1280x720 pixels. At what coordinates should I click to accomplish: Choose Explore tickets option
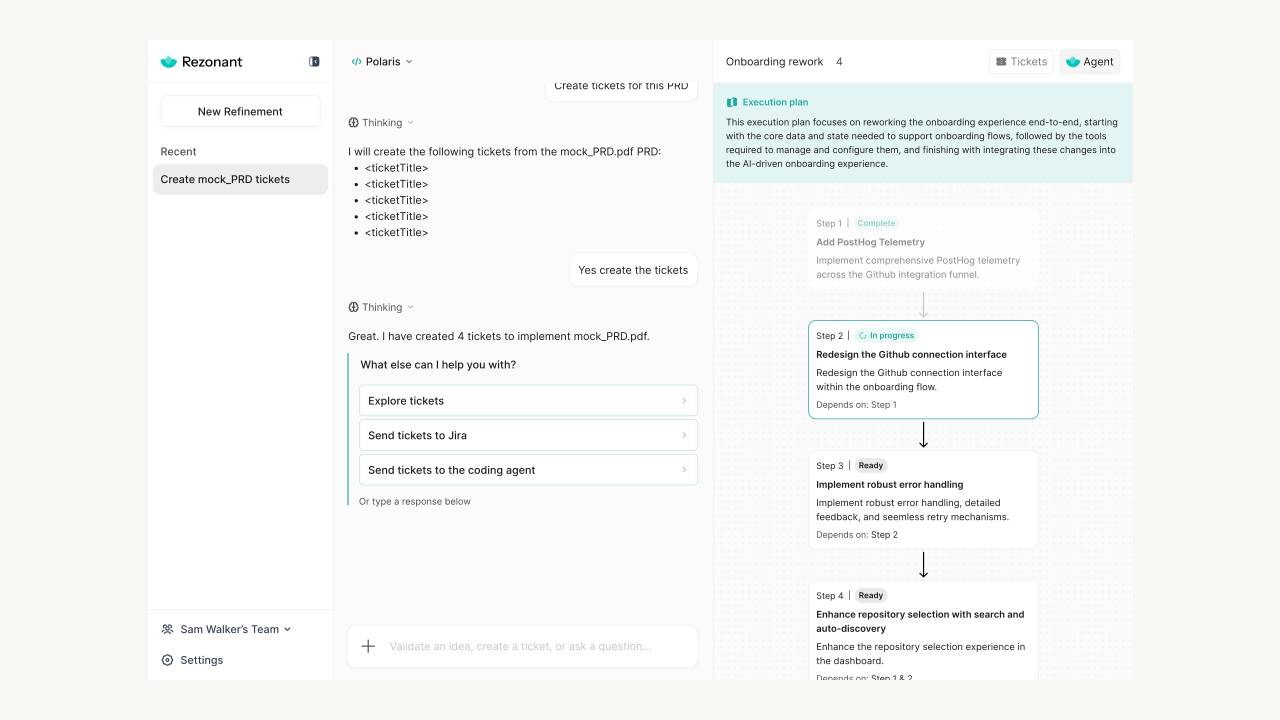(528, 400)
